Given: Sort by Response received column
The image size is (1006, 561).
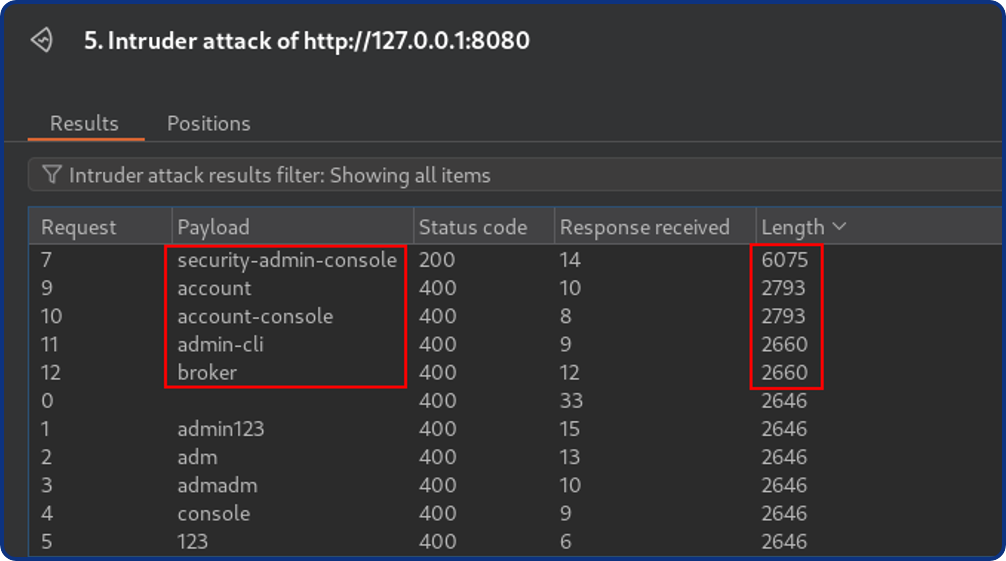Looking at the screenshot, I should click(x=644, y=227).
